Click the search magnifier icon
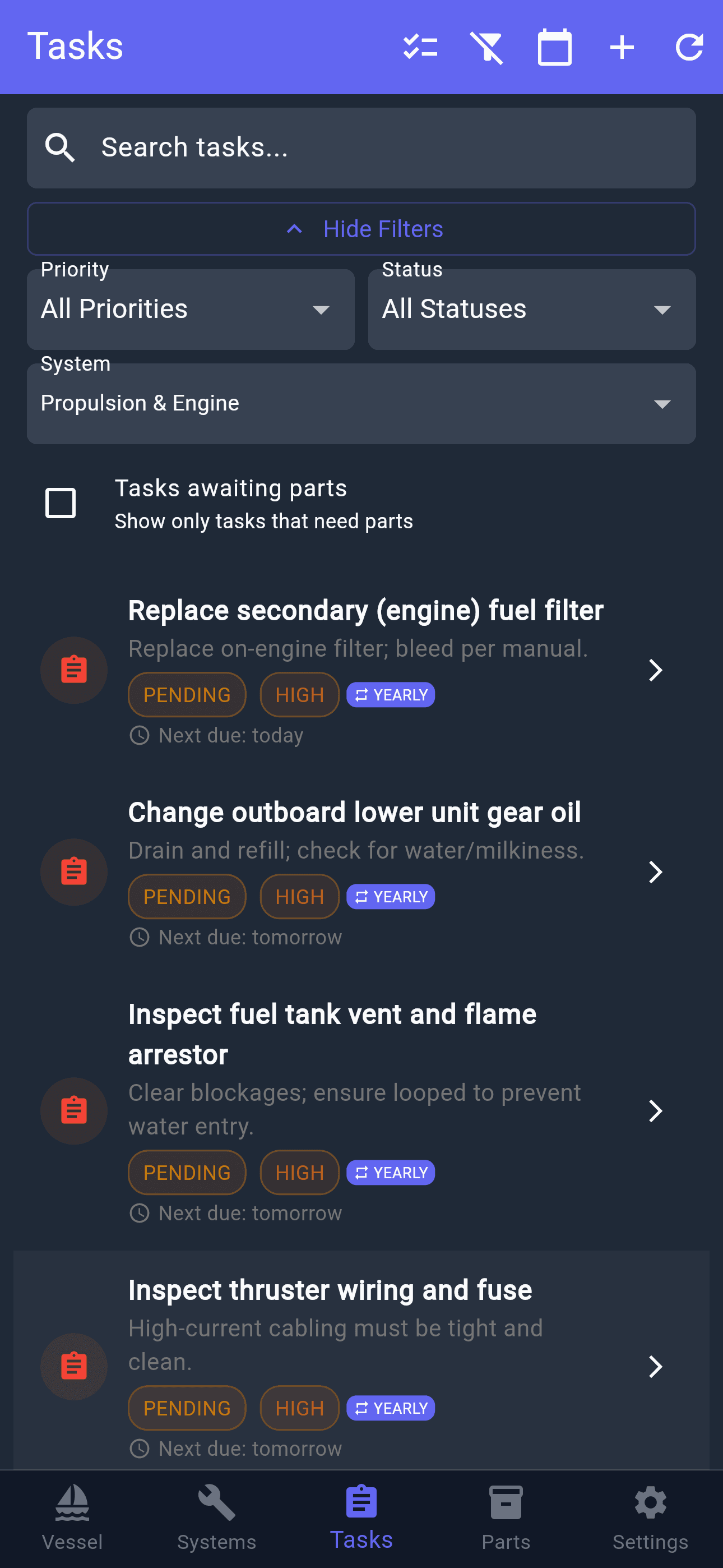The width and height of the screenshot is (723, 1568). tap(61, 148)
